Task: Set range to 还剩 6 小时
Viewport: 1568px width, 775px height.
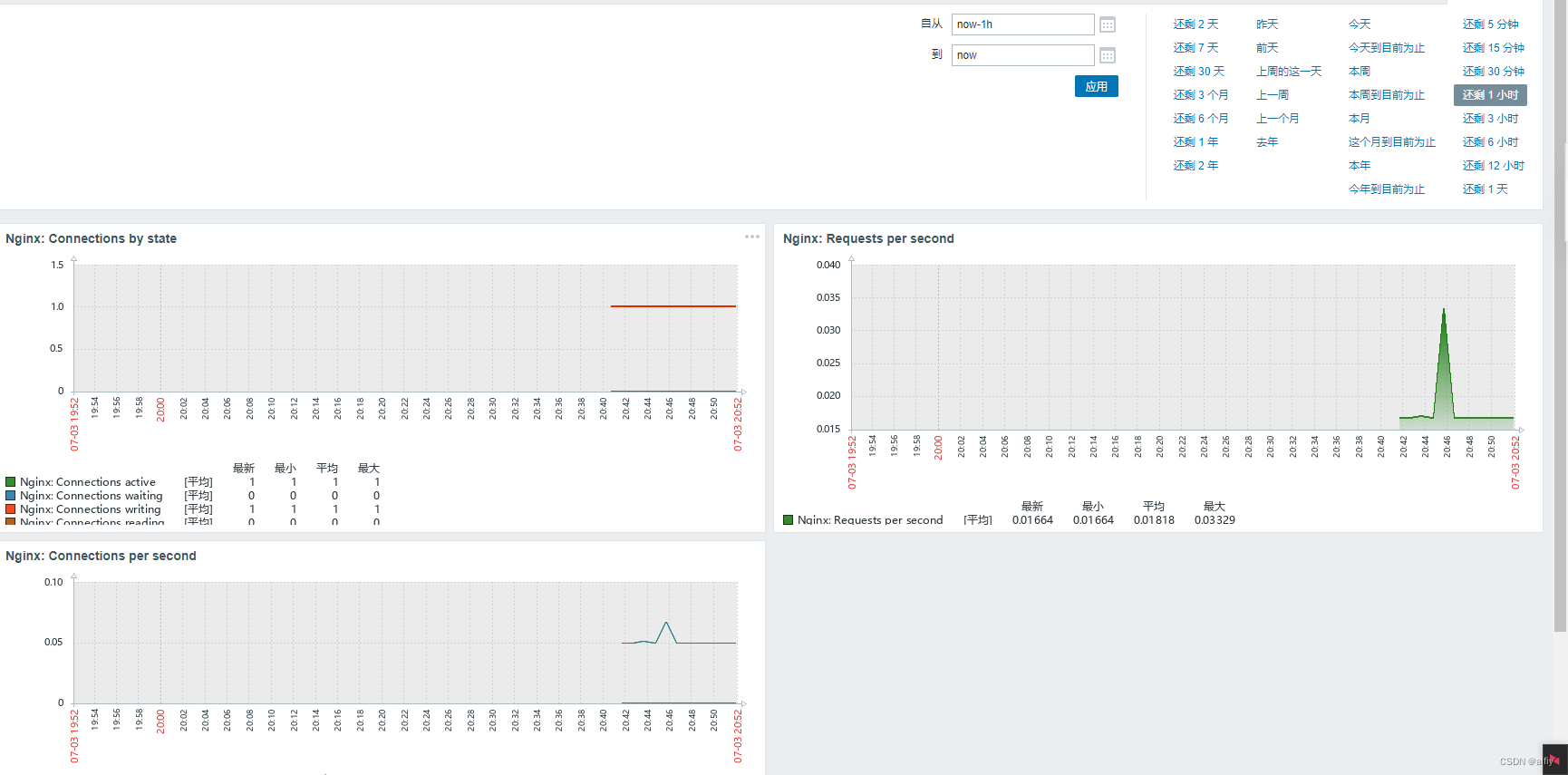Action: pyautogui.click(x=1490, y=142)
